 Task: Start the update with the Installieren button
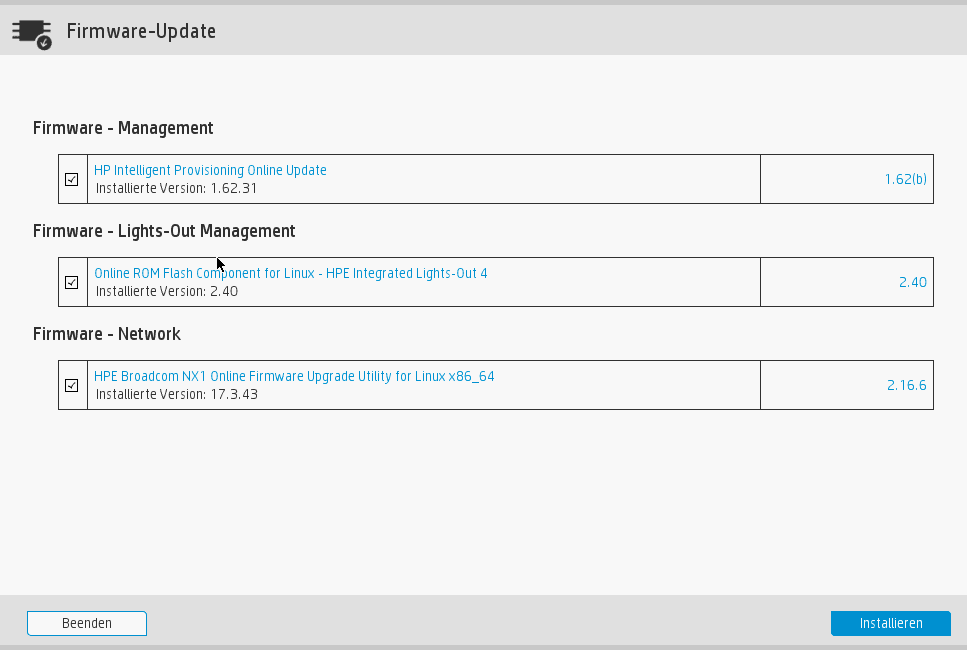tap(891, 623)
